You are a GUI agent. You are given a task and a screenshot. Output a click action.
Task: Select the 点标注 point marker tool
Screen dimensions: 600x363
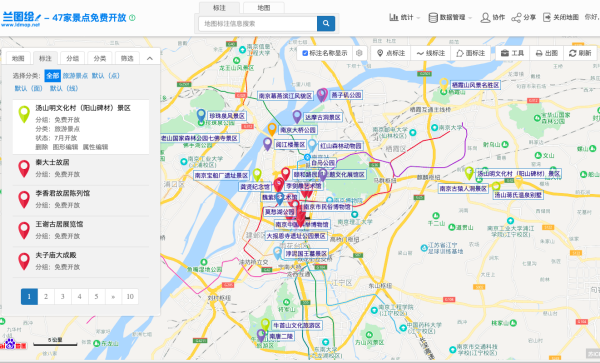391,53
